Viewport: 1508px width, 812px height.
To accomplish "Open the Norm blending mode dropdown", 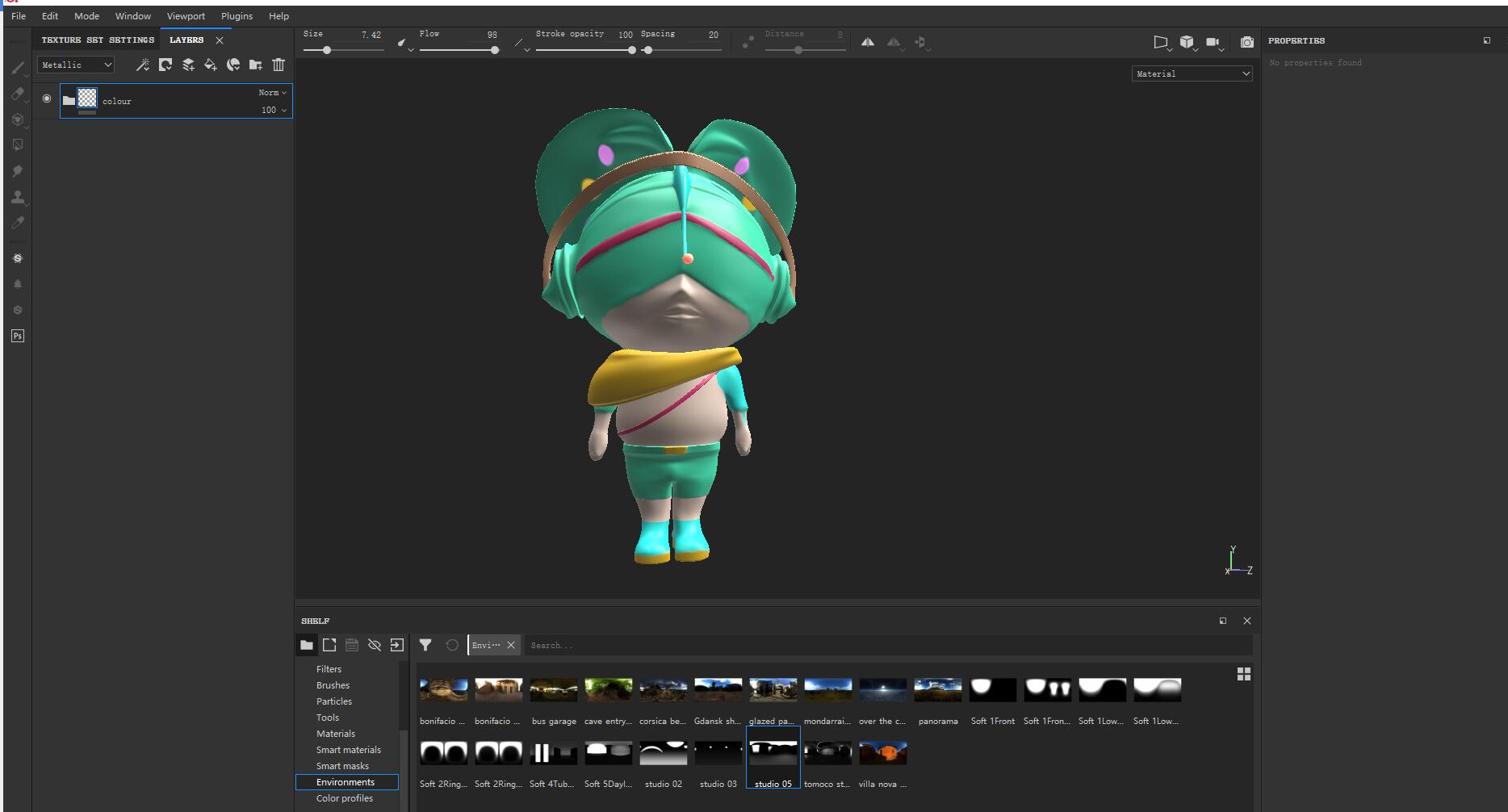I will (273, 93).
